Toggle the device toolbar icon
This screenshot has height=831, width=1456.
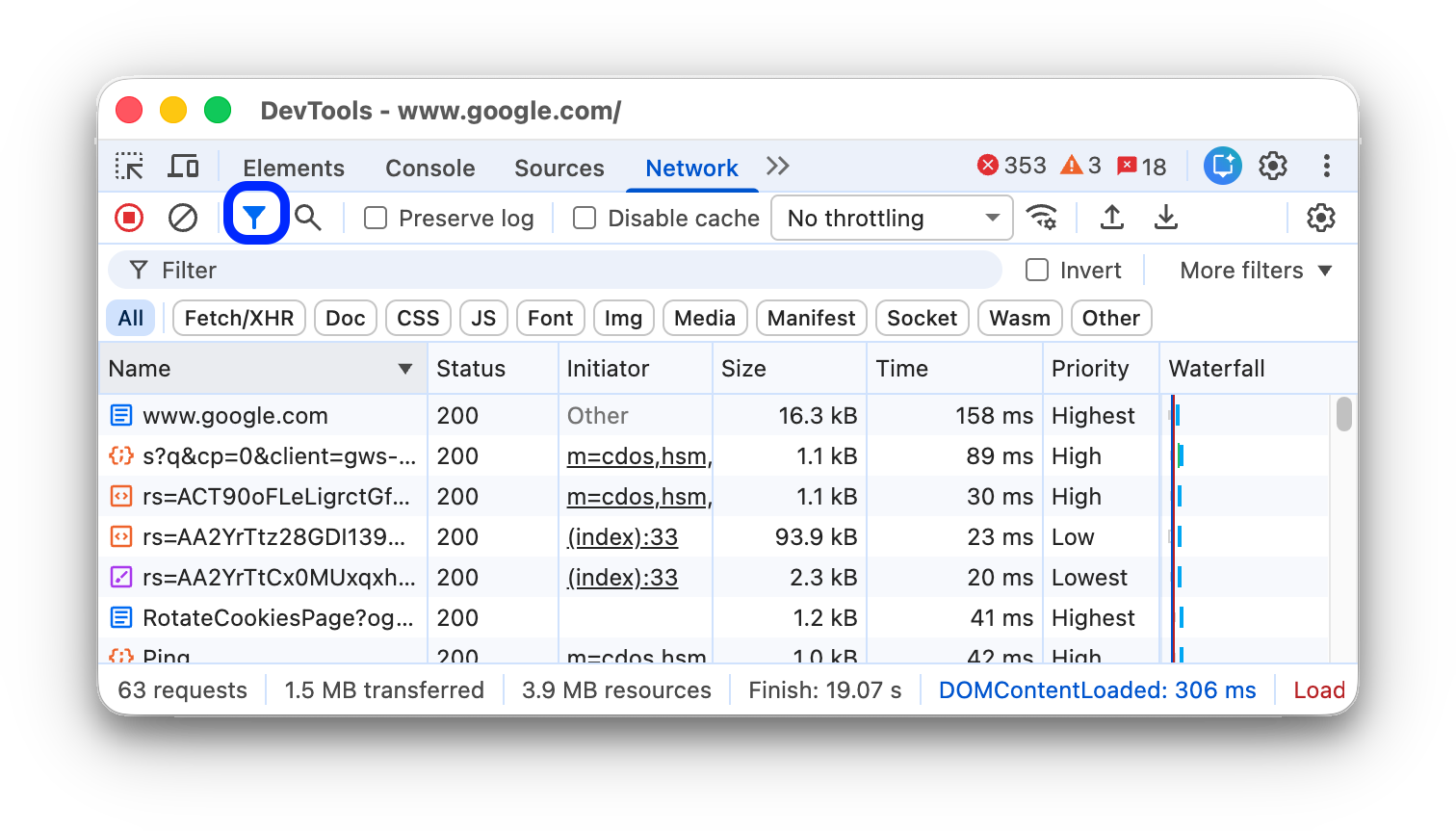(183, 167)
